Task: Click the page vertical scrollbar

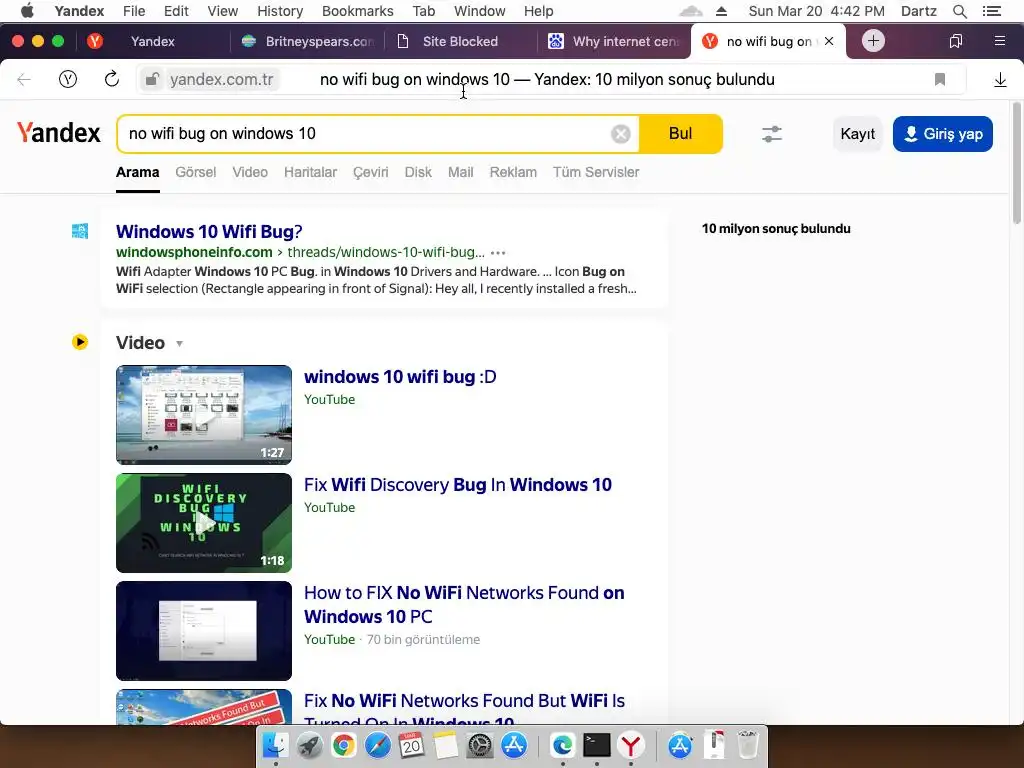Action: tap(1017, 163)
